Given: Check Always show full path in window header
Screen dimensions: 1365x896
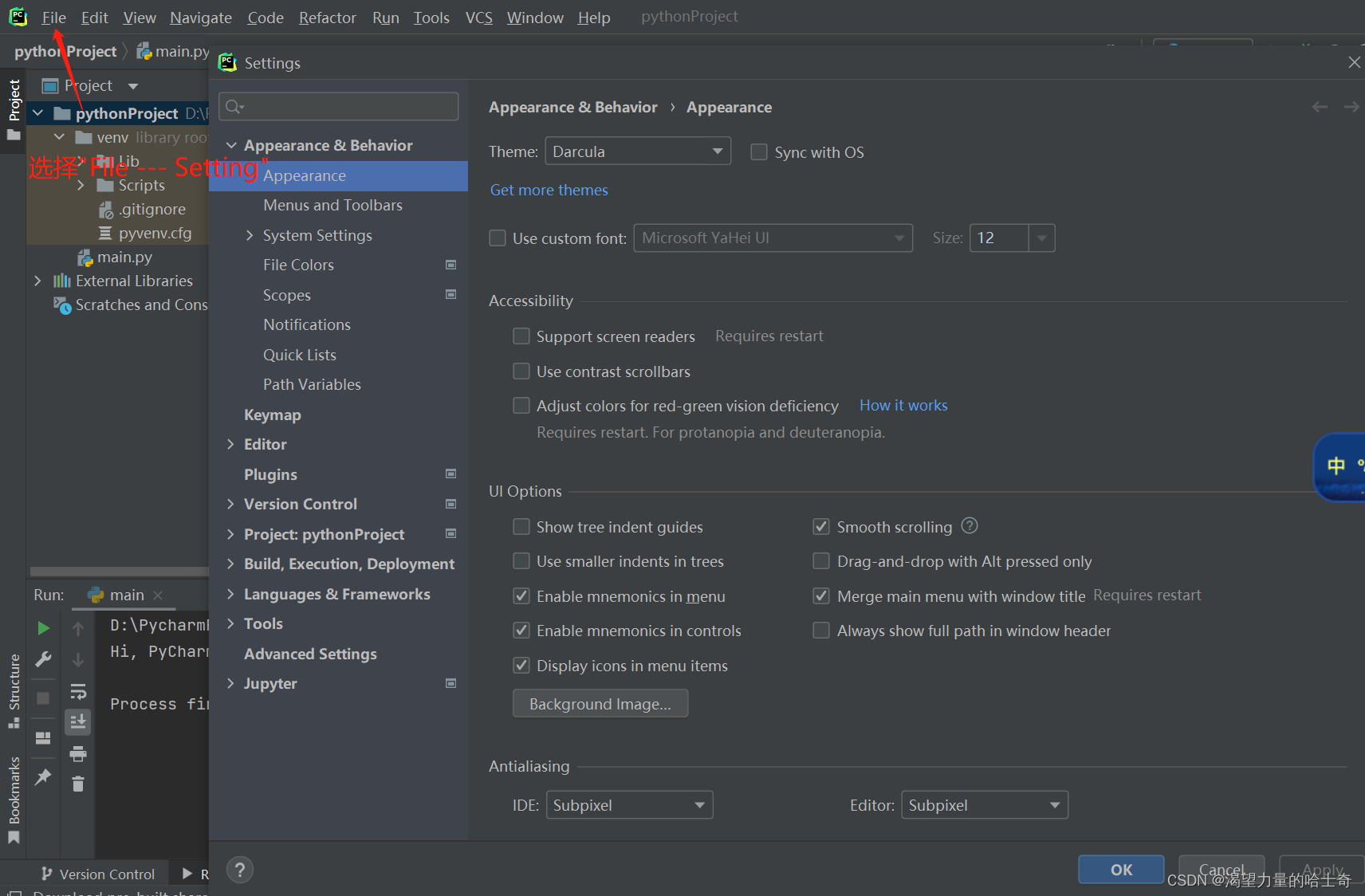Looking at the screenshot, I should tap(821, 631).
